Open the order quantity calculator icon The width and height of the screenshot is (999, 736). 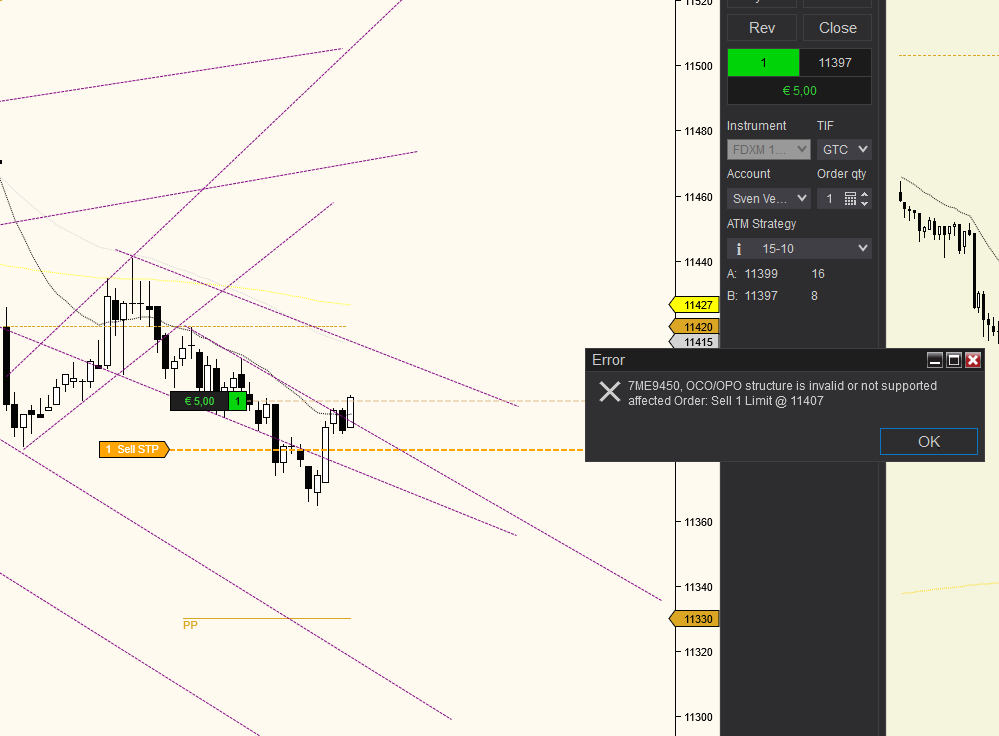pos(850,199)
